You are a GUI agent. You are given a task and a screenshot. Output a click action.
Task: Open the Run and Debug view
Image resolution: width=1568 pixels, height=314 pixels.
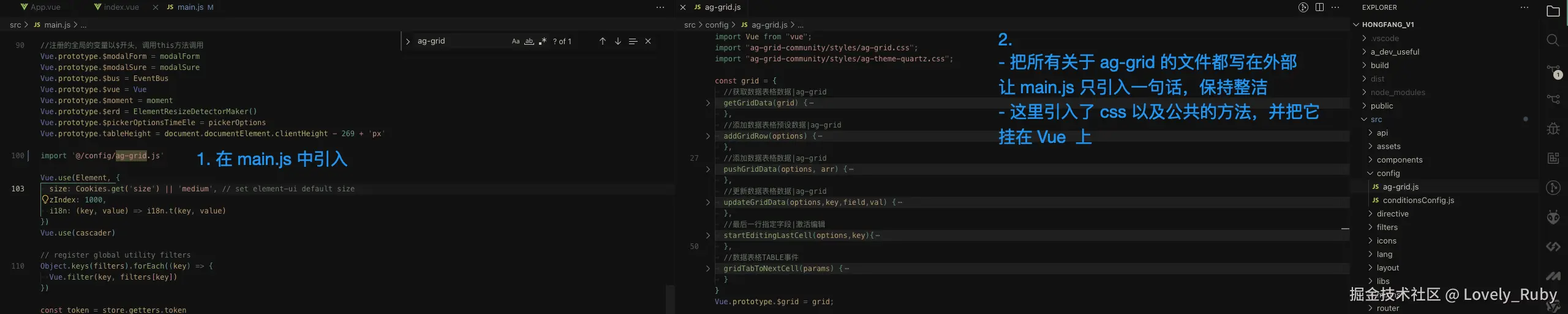point(1553,129)
